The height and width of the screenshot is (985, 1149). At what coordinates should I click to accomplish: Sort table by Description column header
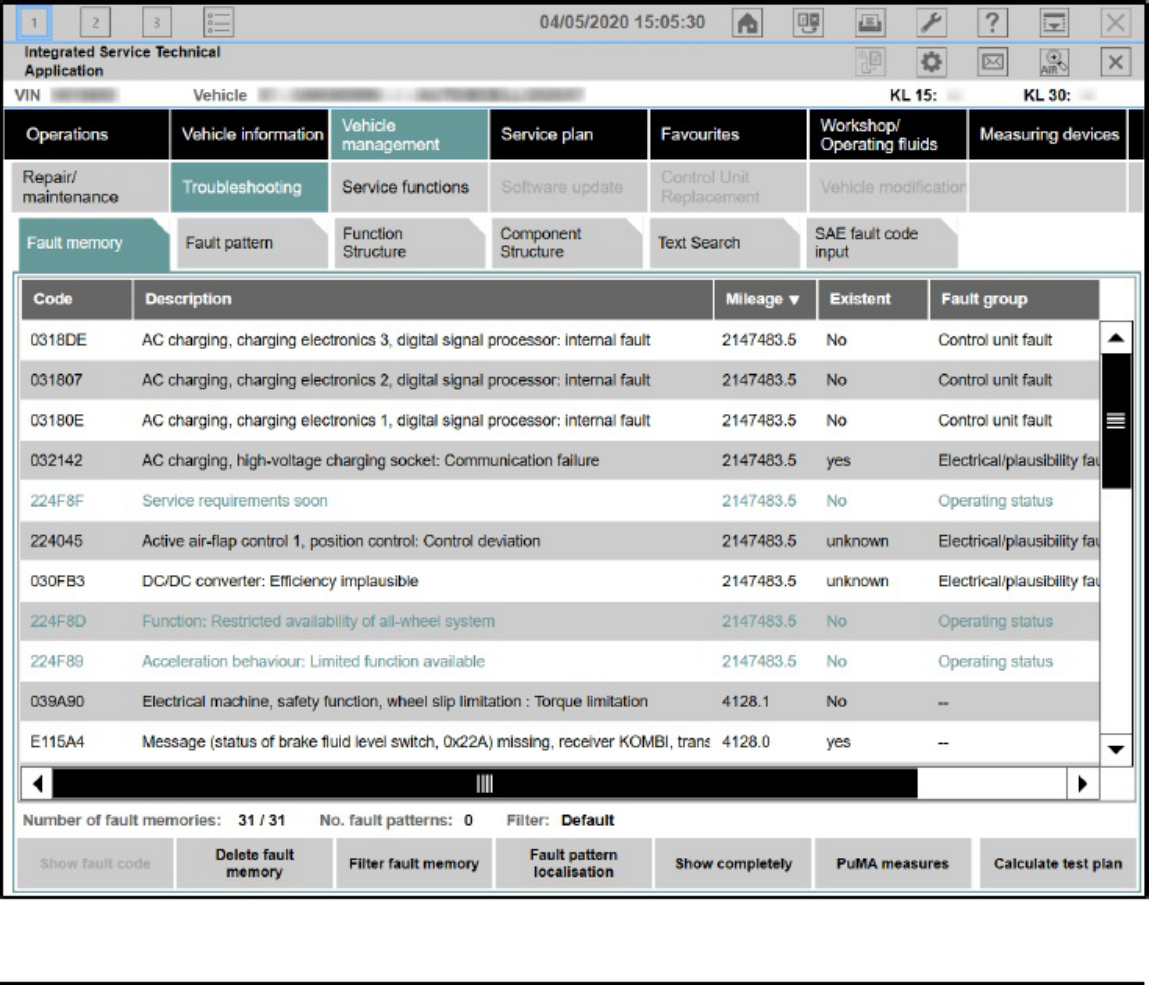click(423, 299)
